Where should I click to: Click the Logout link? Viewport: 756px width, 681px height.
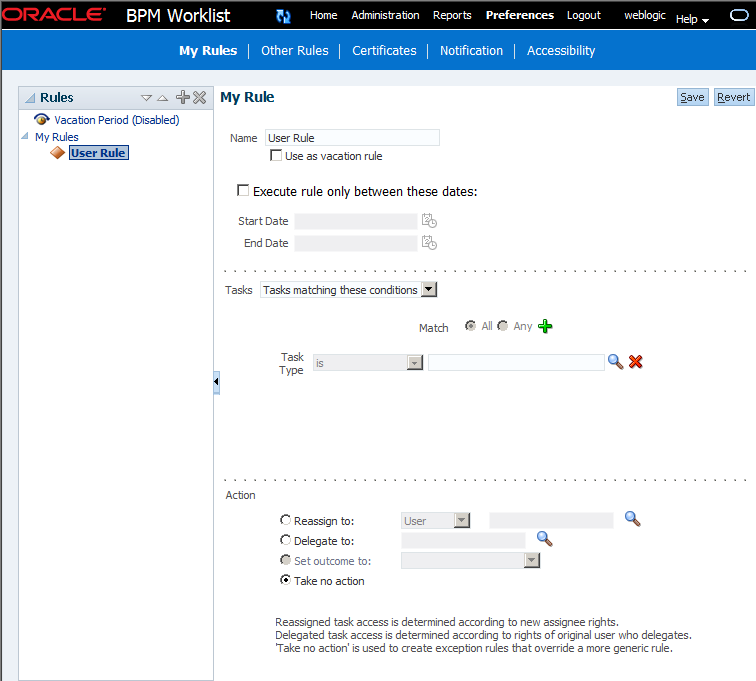pyautogui.click(x=583, y=15)
